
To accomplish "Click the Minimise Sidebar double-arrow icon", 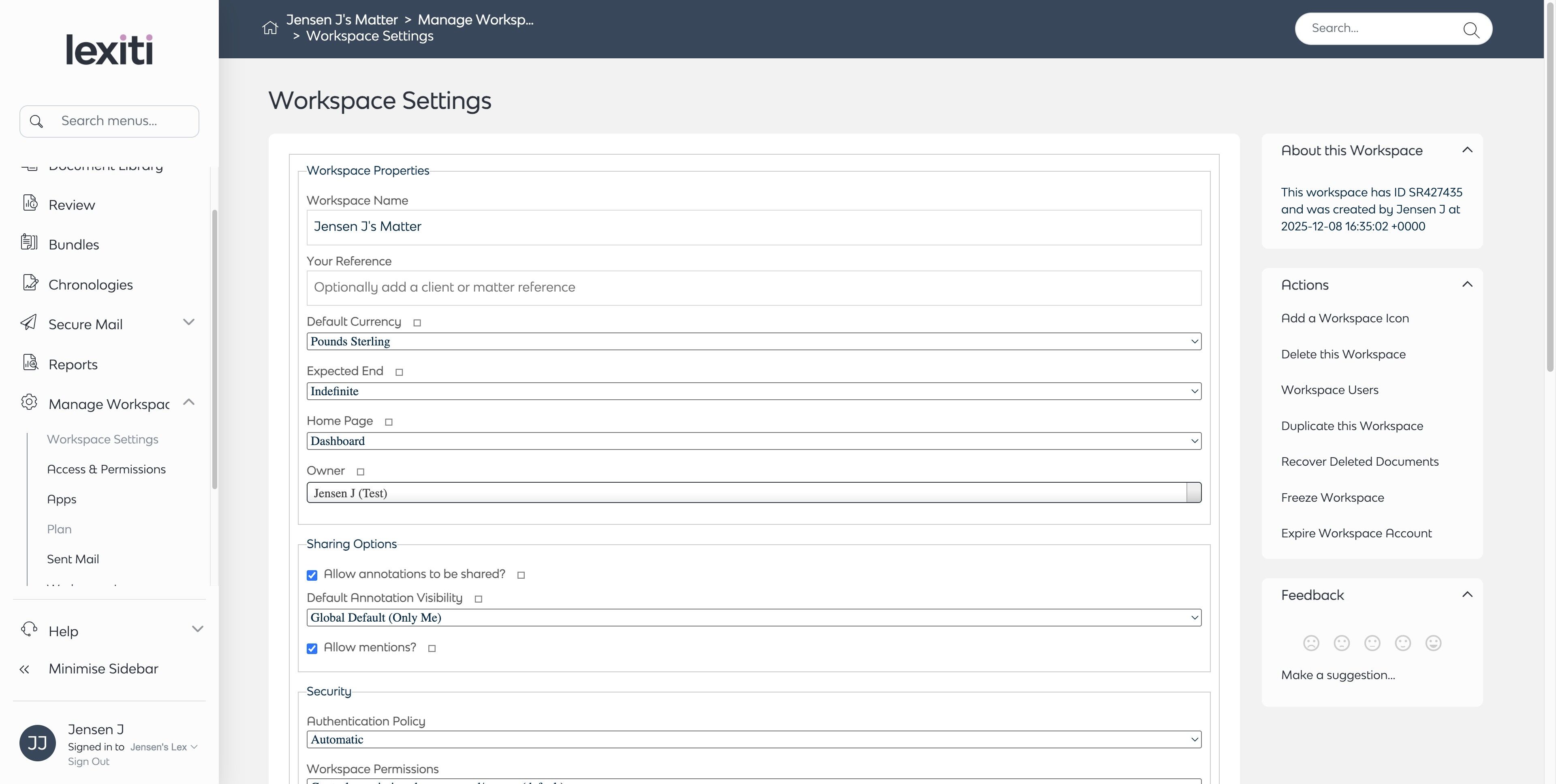I will 24,669.
